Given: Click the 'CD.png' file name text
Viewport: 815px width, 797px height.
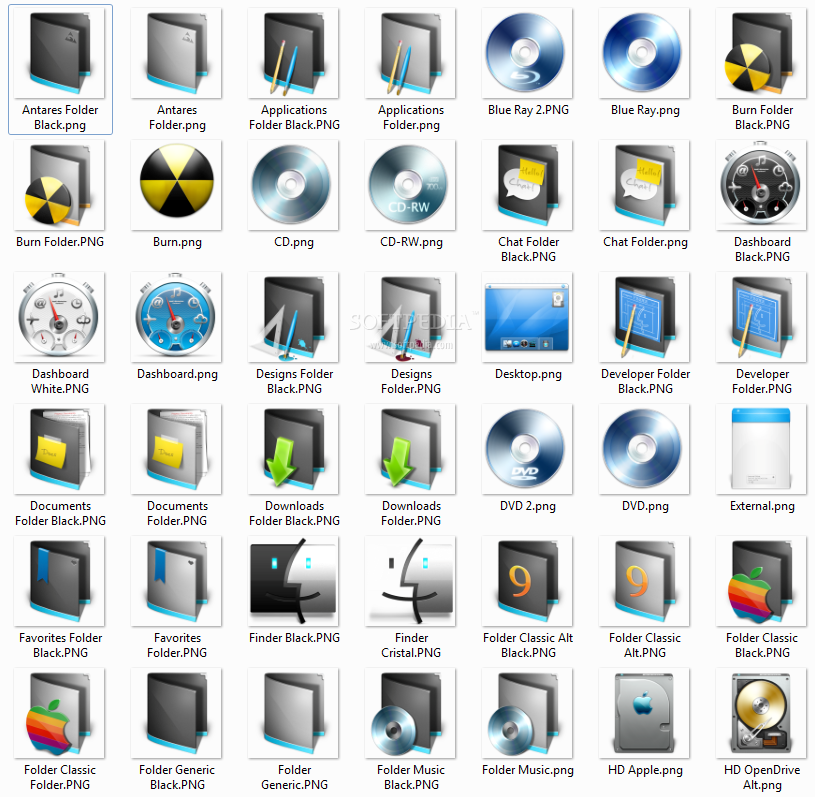Looking at the screenshot, I should tap(294, 242).
